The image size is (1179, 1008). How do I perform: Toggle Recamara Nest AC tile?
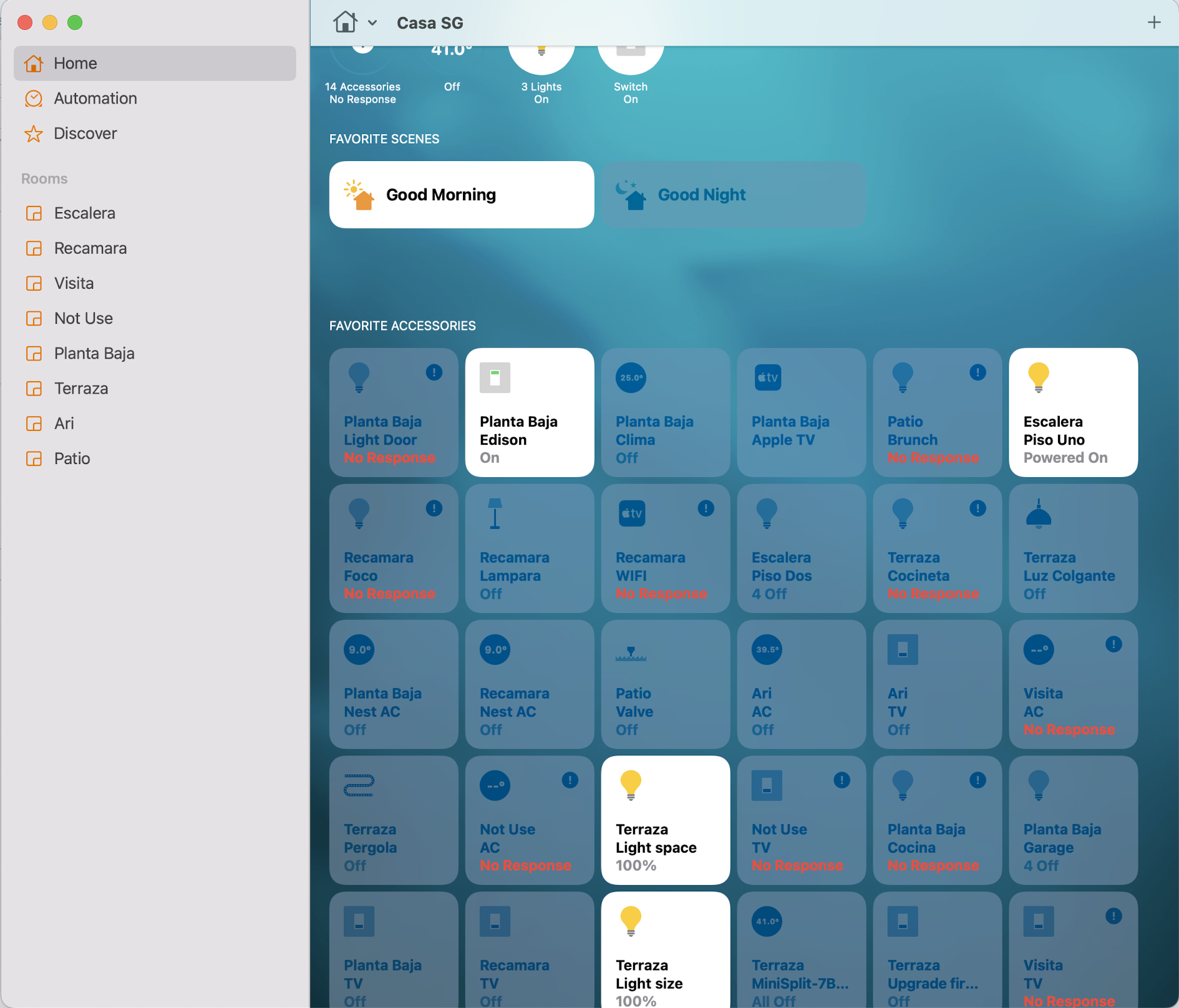[x=530, y=684]
